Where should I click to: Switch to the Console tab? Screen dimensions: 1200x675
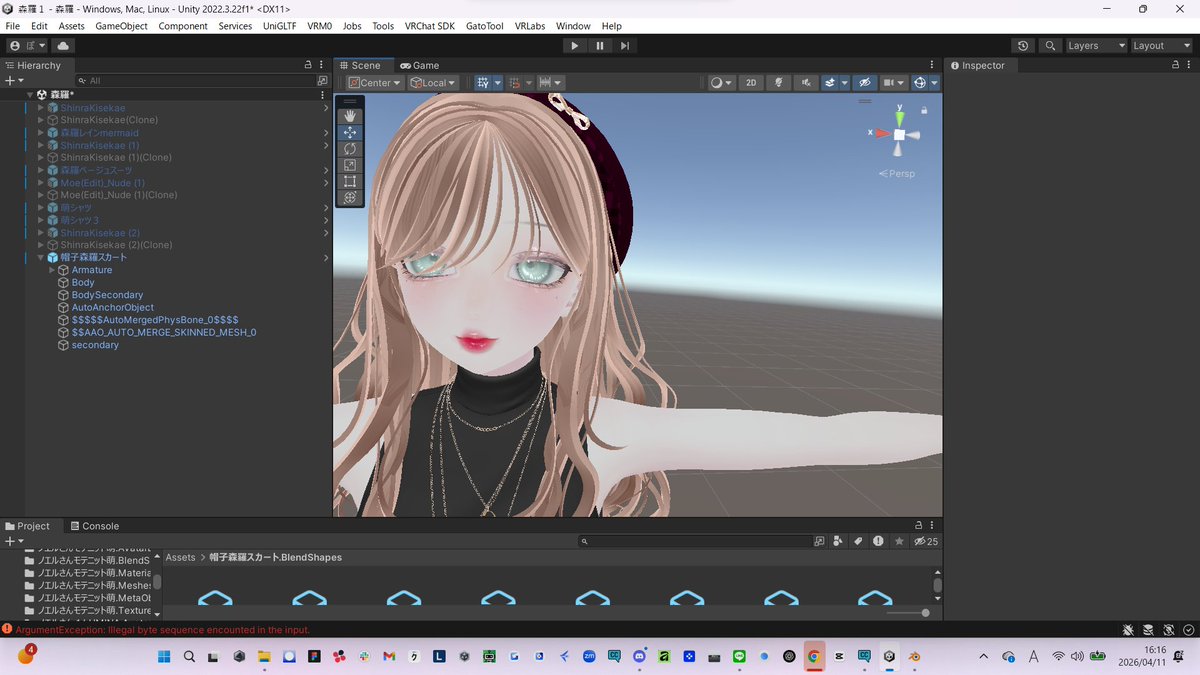[94, 526]
